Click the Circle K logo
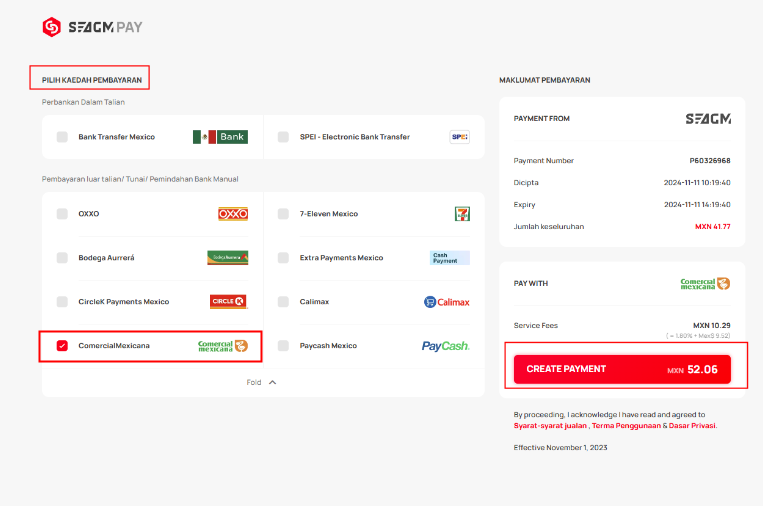This screenshot has width=763, height=506. pyautogui.click(x=229, y=302)
